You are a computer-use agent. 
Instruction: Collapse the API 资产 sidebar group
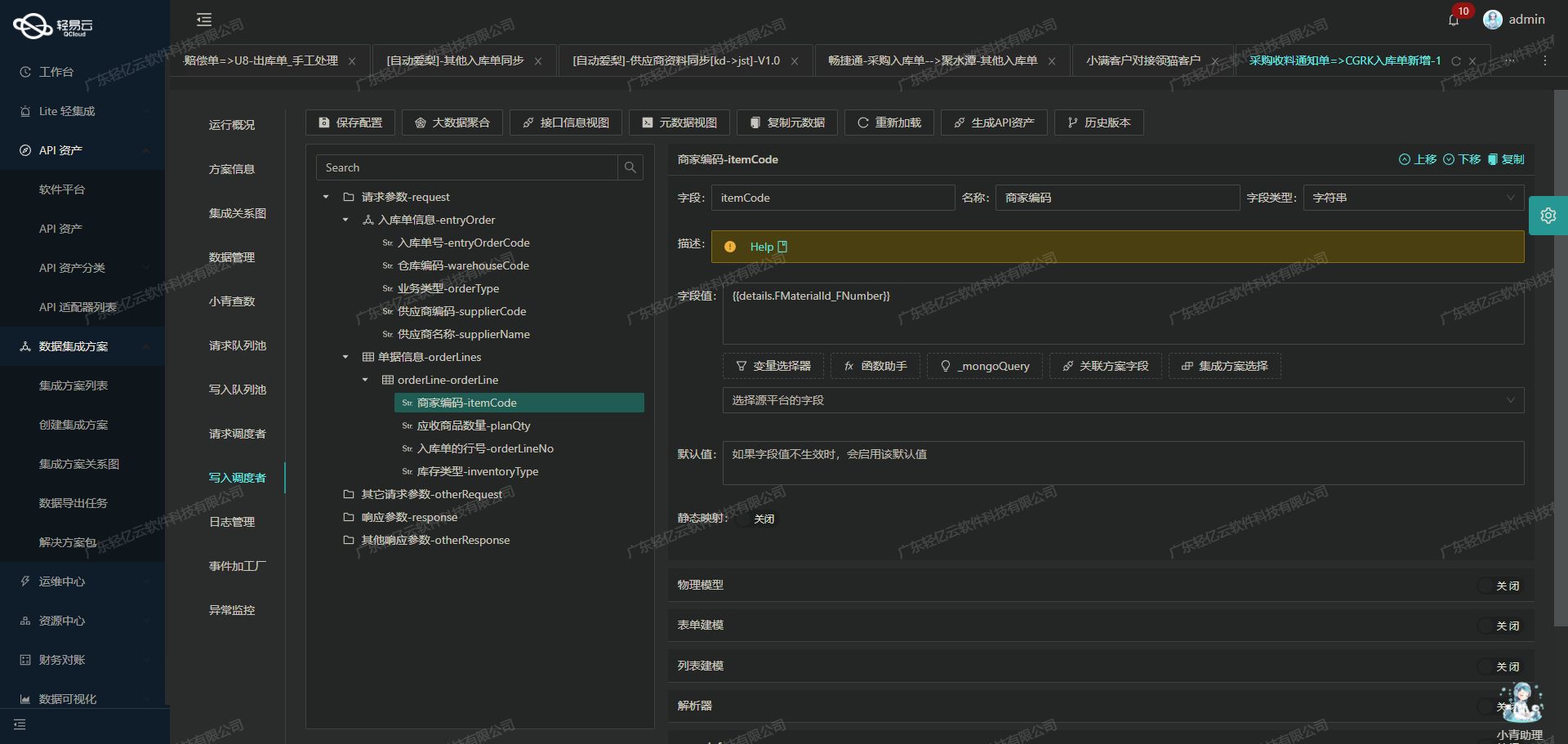point(82,150)
